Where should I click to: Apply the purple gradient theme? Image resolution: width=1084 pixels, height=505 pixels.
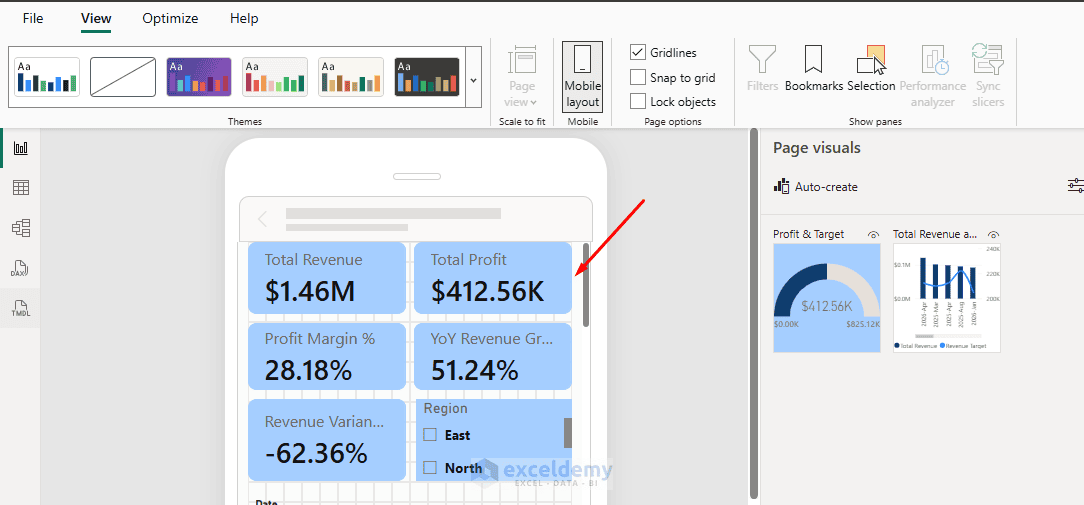pos(199,77)
